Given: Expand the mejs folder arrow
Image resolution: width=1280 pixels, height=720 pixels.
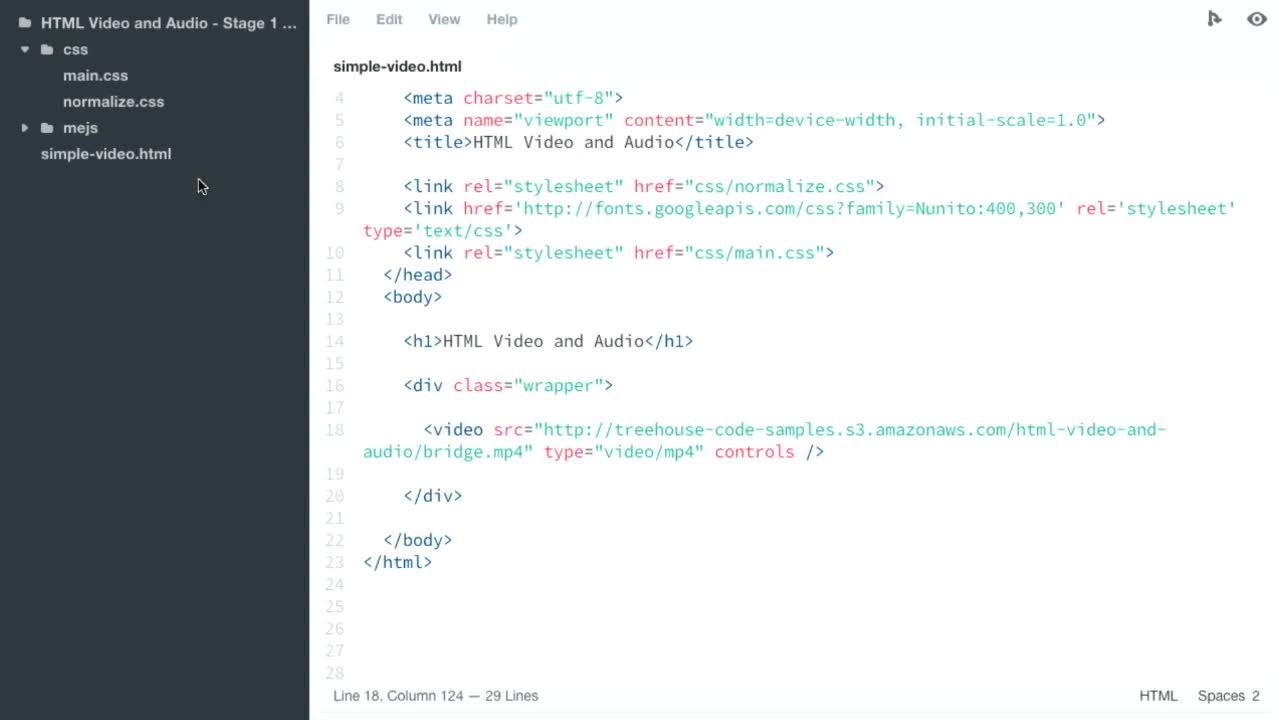Looking at the screenshot, I should 25,128.
